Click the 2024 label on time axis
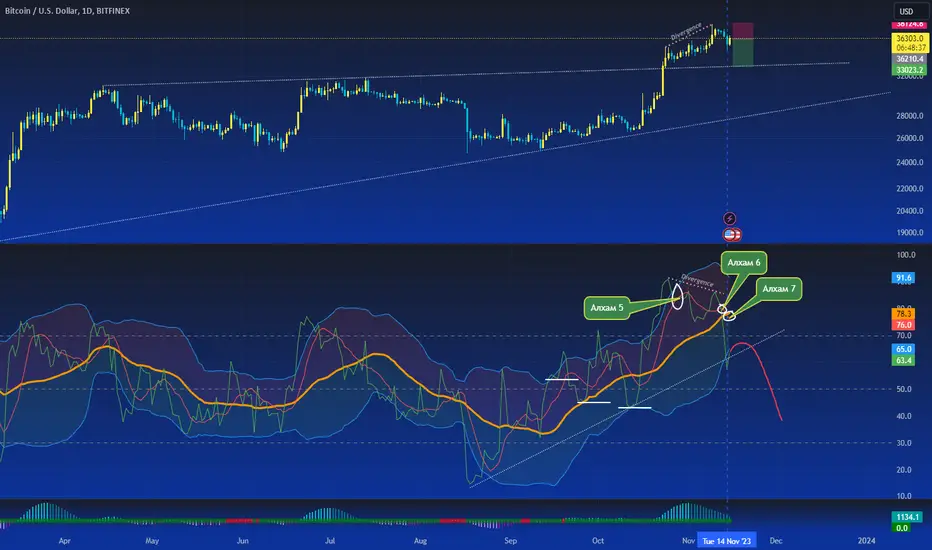The width and height of the screenshot is (932, 550). click(x=867, y=540)
